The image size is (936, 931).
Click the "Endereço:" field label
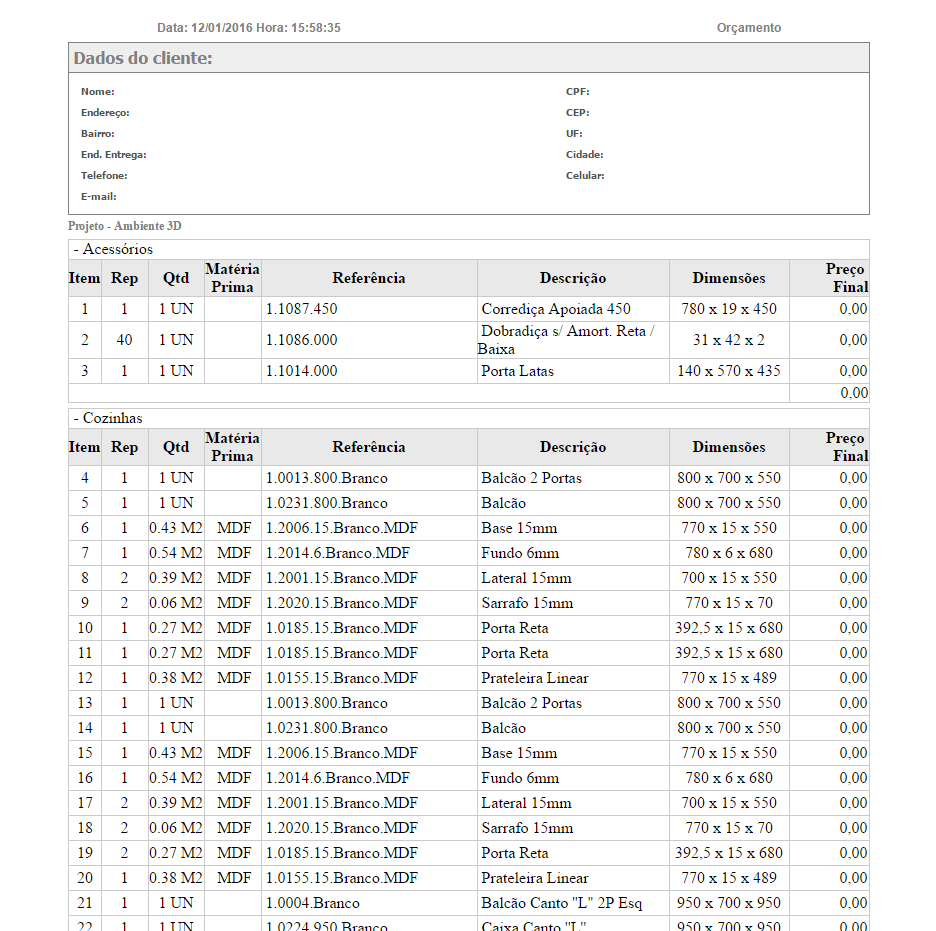coord(105,113)
